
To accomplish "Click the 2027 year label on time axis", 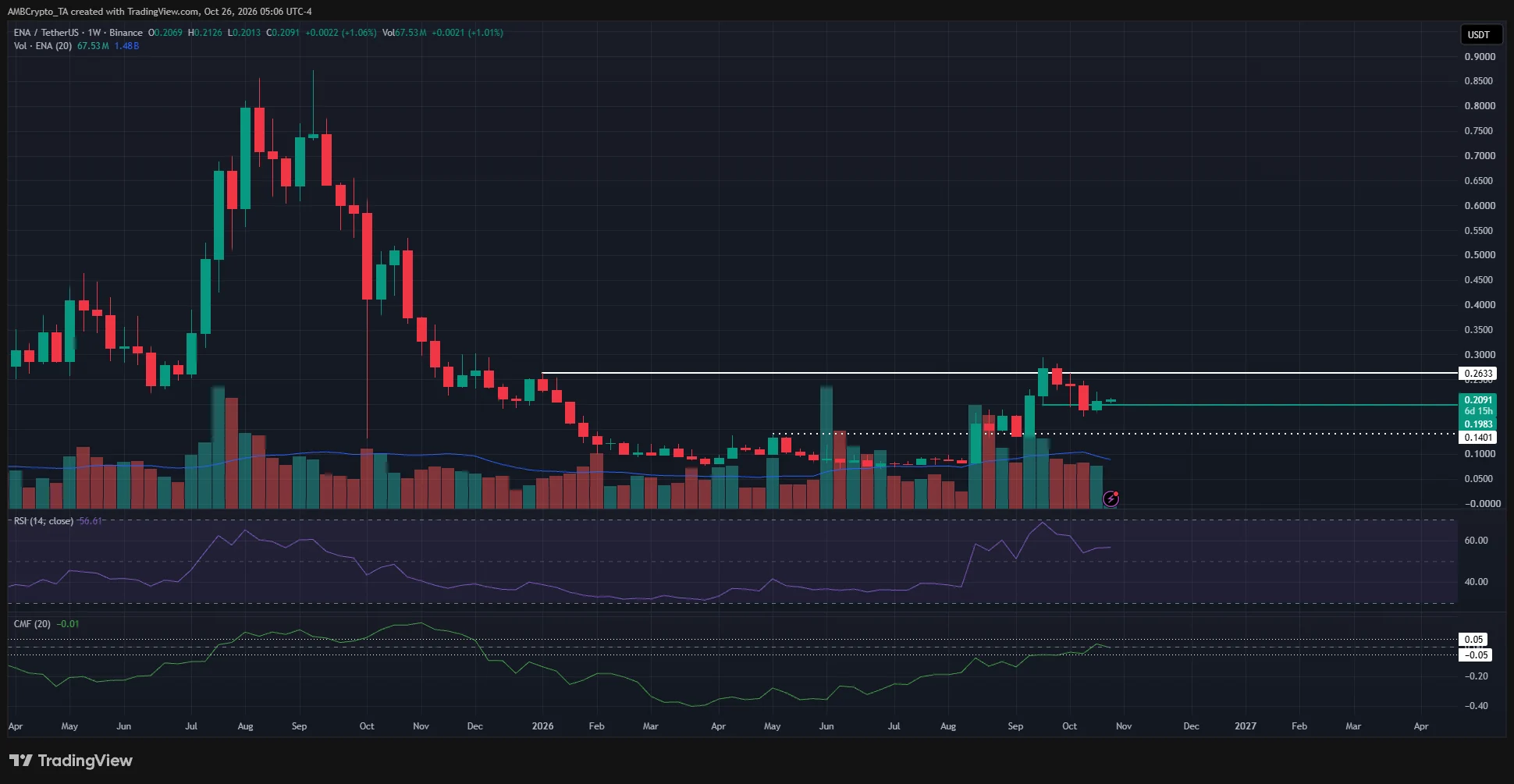I will pyautogui.click(x=1246, y=726).
